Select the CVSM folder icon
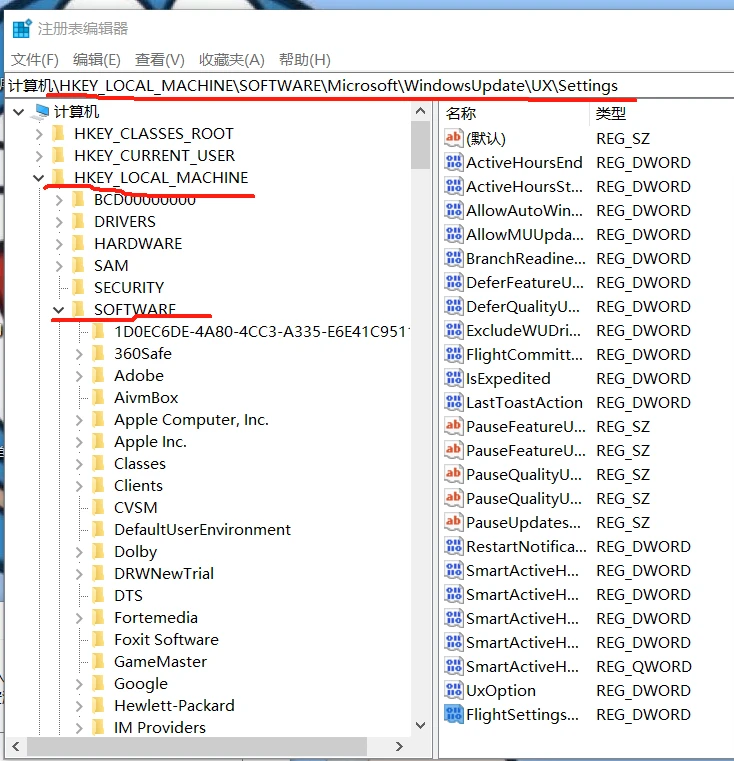 [98, 507]
